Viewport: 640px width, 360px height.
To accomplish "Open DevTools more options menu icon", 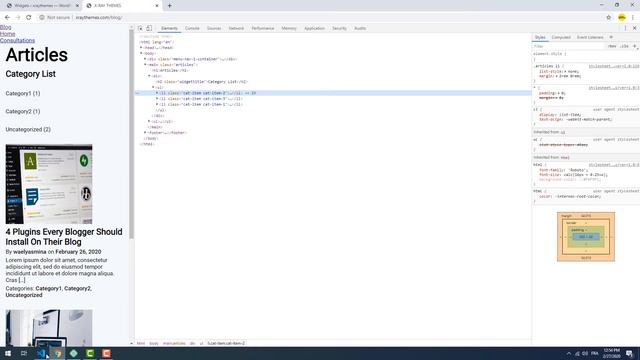I will pyautogui.click(x=625, y=28).
